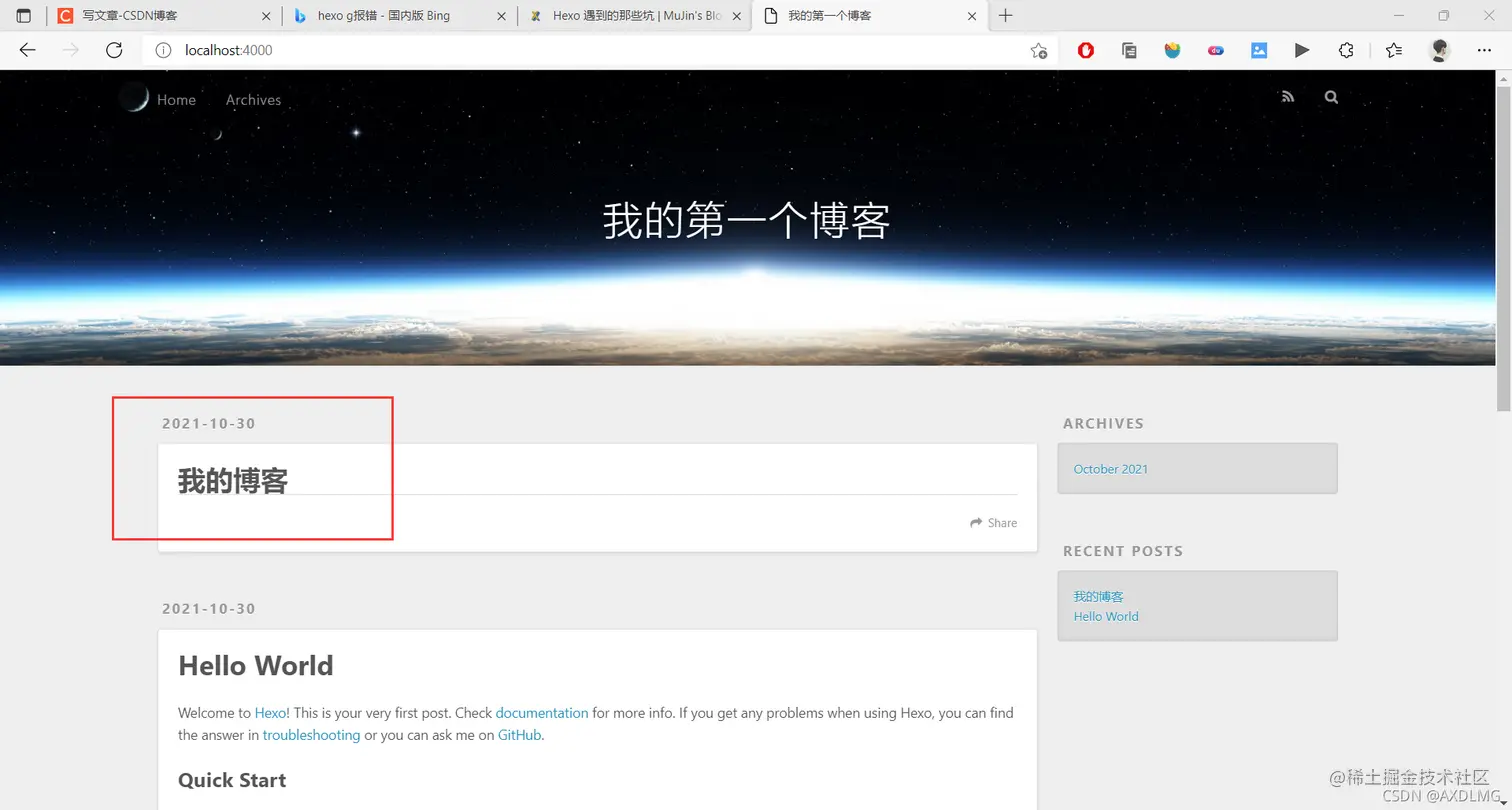Screen dimensions: 1512x810
Task: Open the Extensions puzzle piece menu
Action: coord(1346,50)
